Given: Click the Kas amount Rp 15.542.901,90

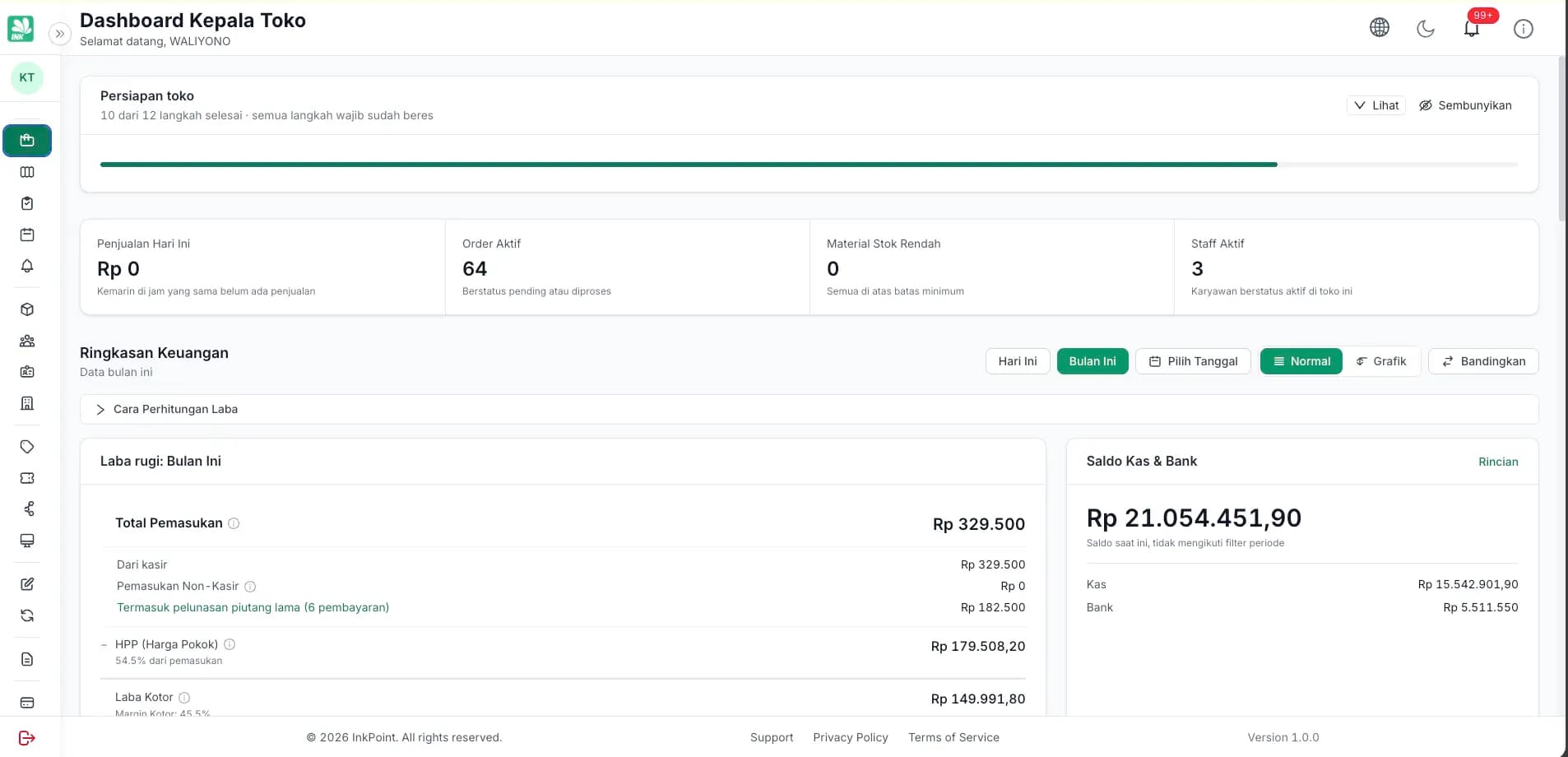Looking at the screenshot, I should tap(1468, 584).
